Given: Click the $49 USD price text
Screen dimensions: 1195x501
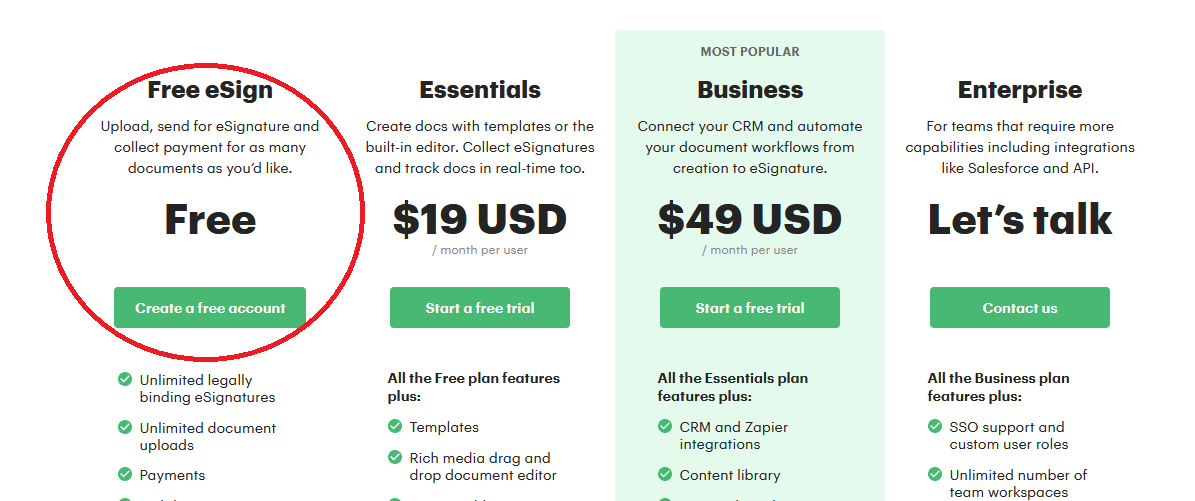Looking at the screenshot, I should (750, 220).
